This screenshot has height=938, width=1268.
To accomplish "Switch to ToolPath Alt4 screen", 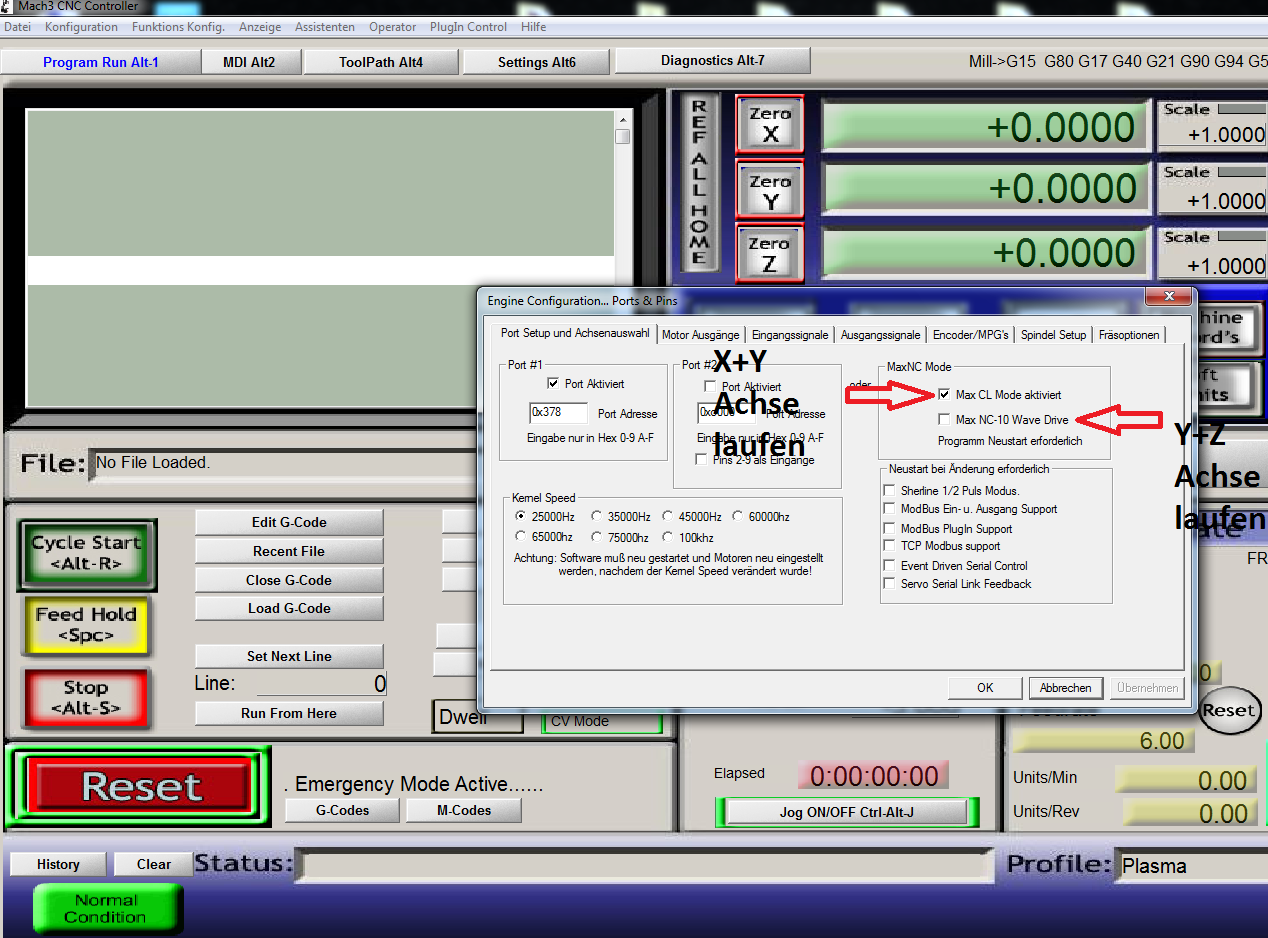I will [381, 62].
